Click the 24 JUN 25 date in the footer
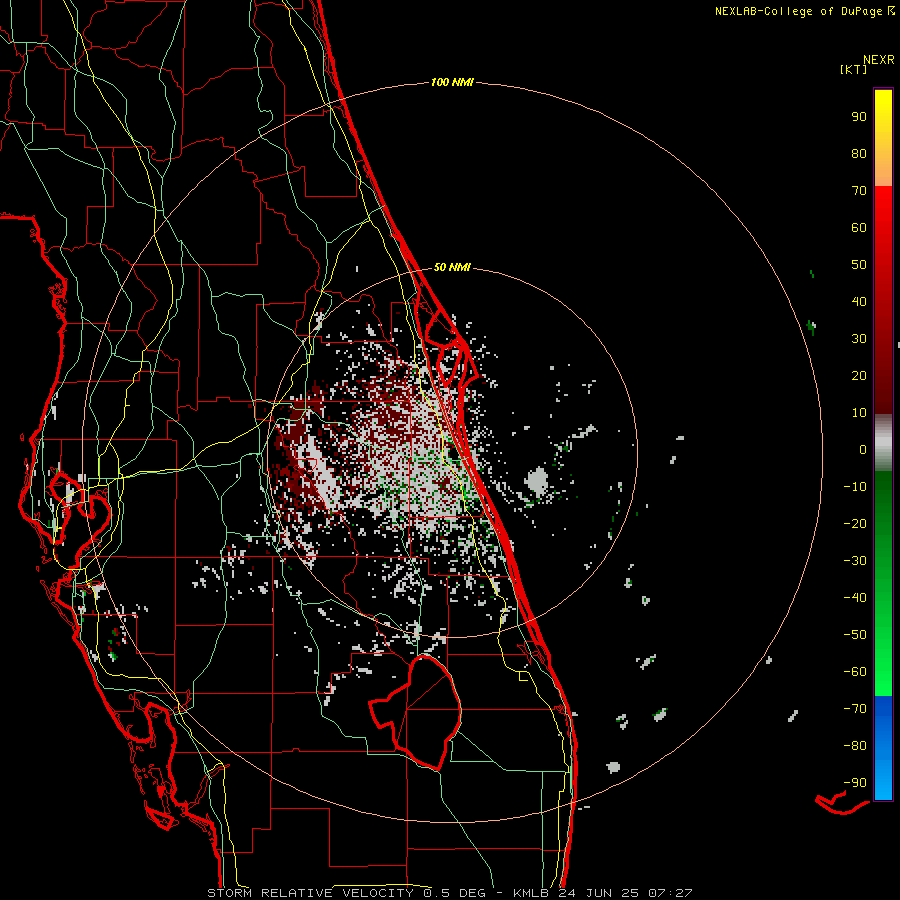This screenshot has width=900, height=900. coord(598,893)
